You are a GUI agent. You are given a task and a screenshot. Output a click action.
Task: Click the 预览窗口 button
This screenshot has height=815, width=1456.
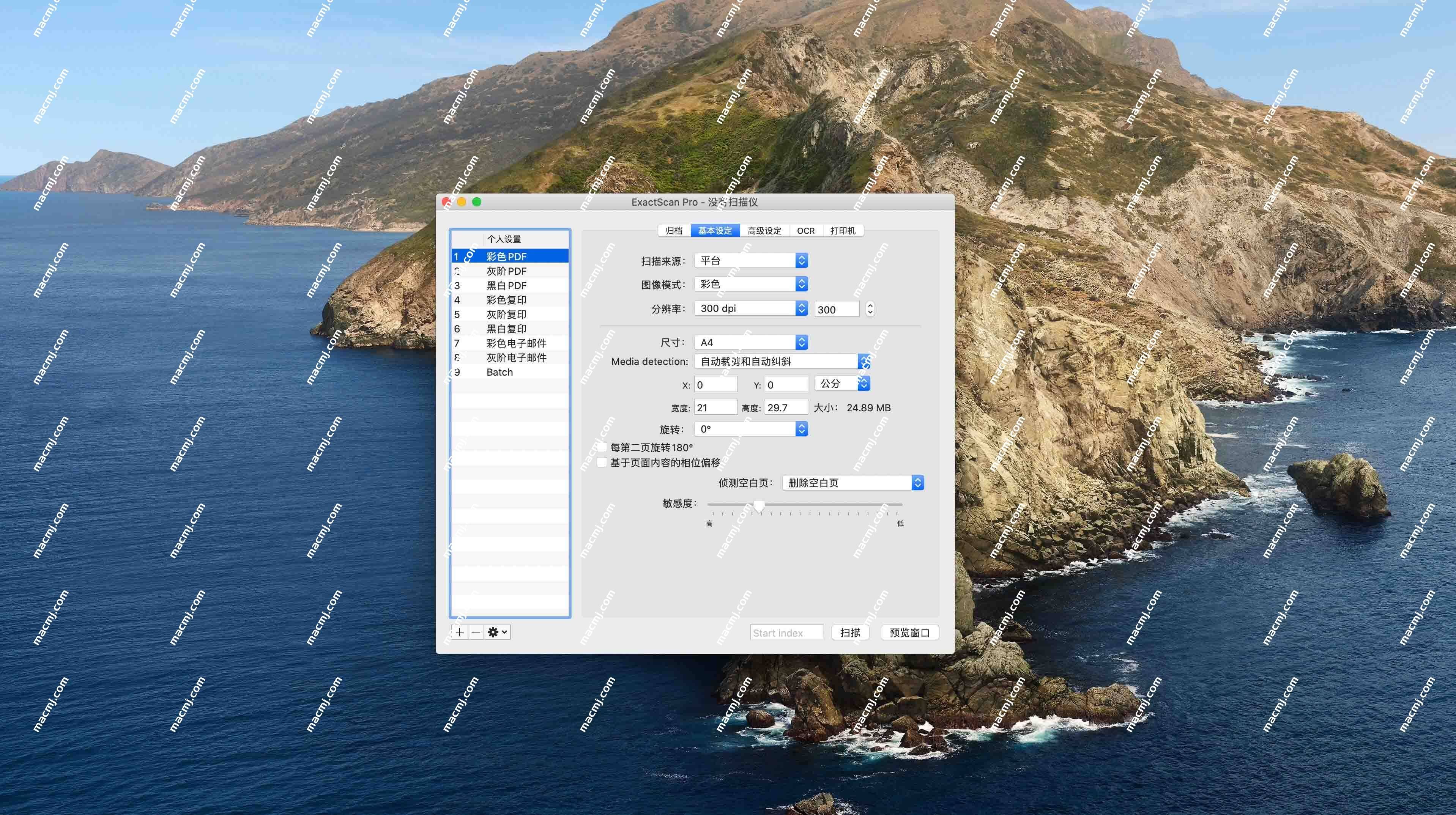click(909, 632)
